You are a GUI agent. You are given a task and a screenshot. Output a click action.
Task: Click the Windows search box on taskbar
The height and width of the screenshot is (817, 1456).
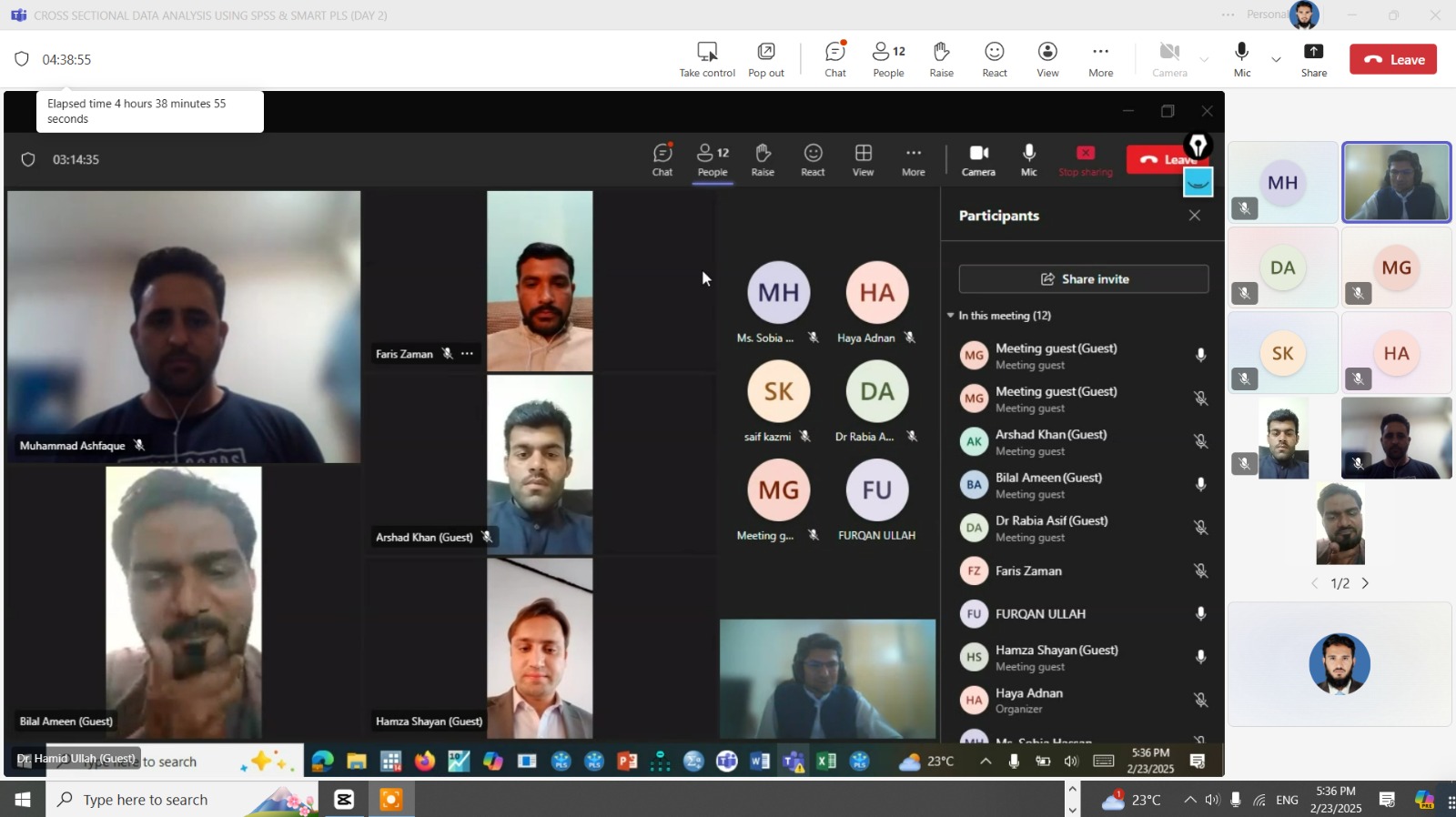click(146, 800)
